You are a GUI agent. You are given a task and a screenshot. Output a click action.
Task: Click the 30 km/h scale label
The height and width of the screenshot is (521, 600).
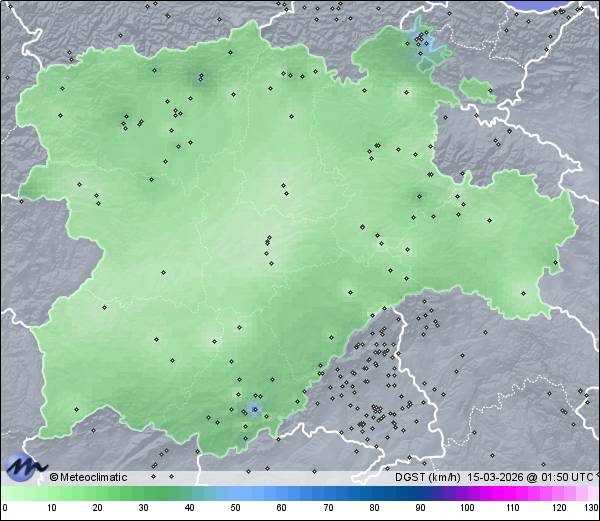[143, 508]
